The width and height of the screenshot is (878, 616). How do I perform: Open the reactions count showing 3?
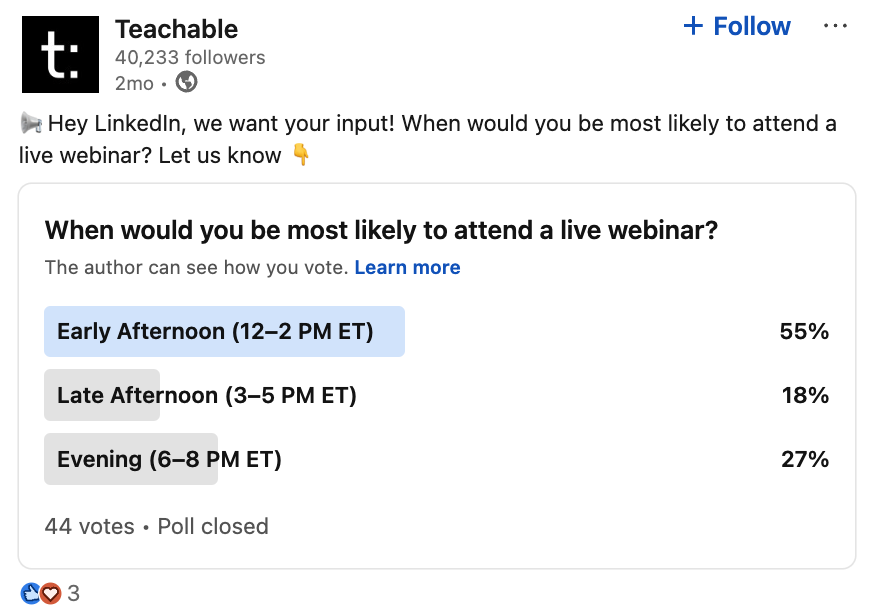(x=73, y=593)
